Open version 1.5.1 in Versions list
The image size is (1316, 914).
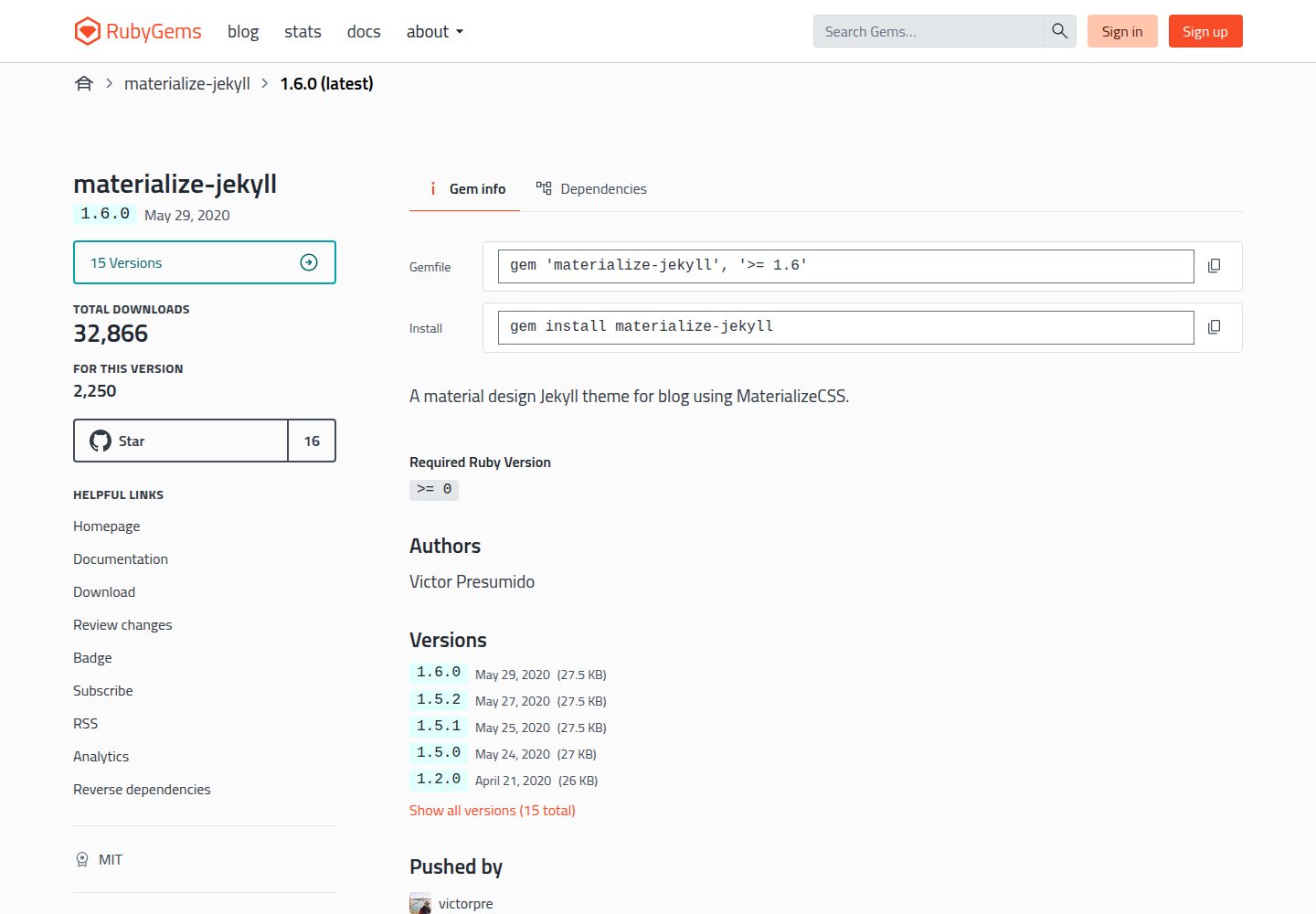(439, 726)
